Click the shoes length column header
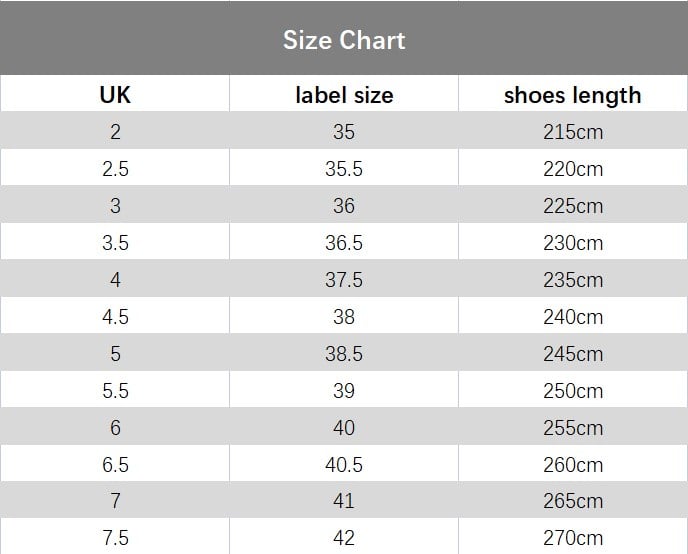Image resolution: width=688 pixels, height=554 pixels. pos(572,95)
